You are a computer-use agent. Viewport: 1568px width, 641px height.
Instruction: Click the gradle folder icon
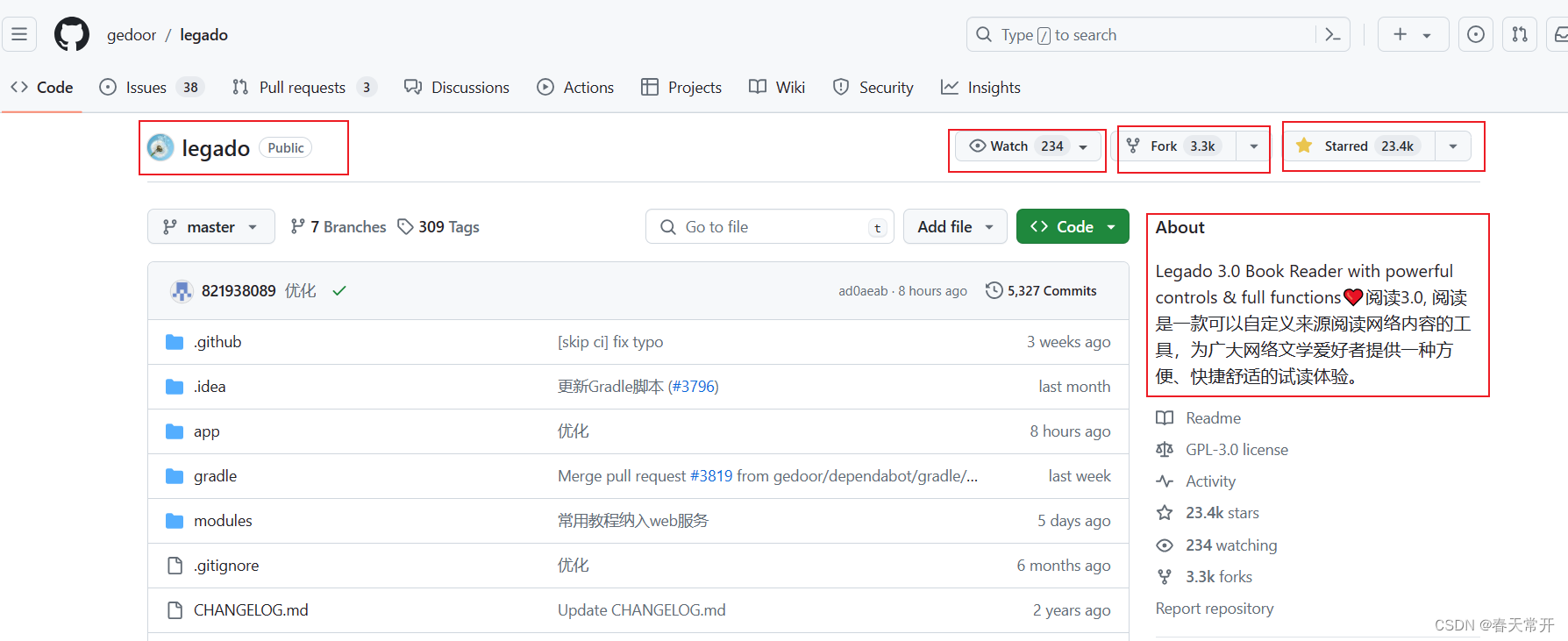coord(175,476)
